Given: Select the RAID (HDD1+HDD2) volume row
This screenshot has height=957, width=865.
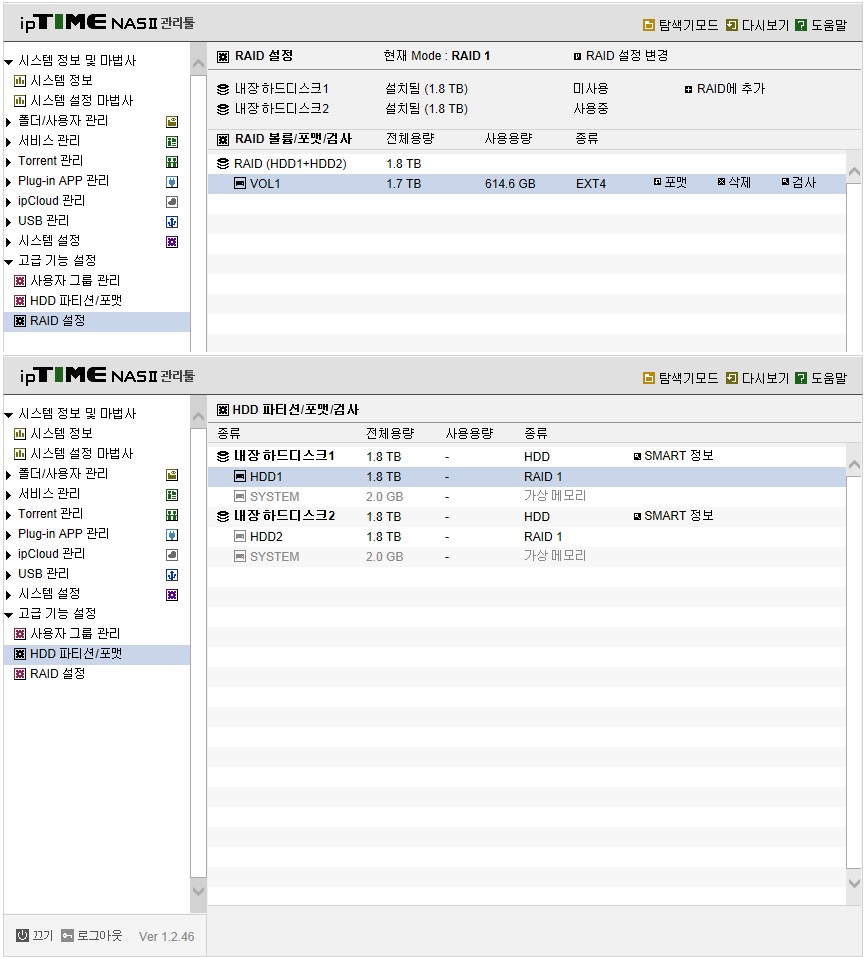Looking at the screenshot, I should [526, 164].
